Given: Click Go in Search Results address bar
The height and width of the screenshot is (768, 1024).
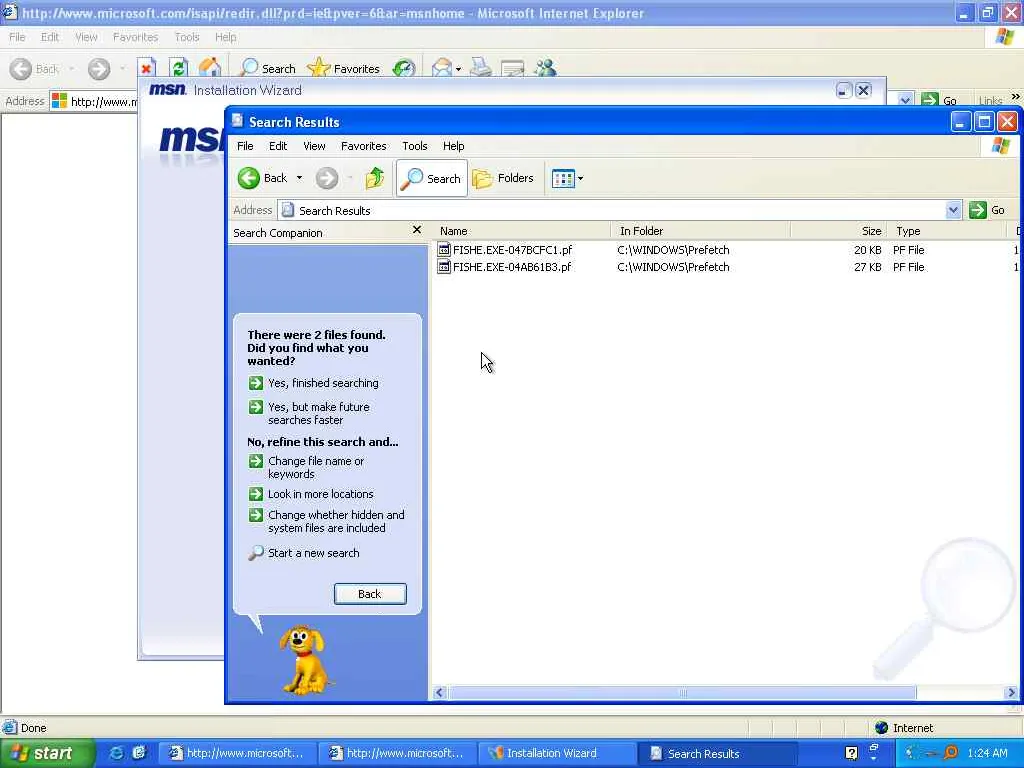Looking at the screenshot, I should click(987, 210).
